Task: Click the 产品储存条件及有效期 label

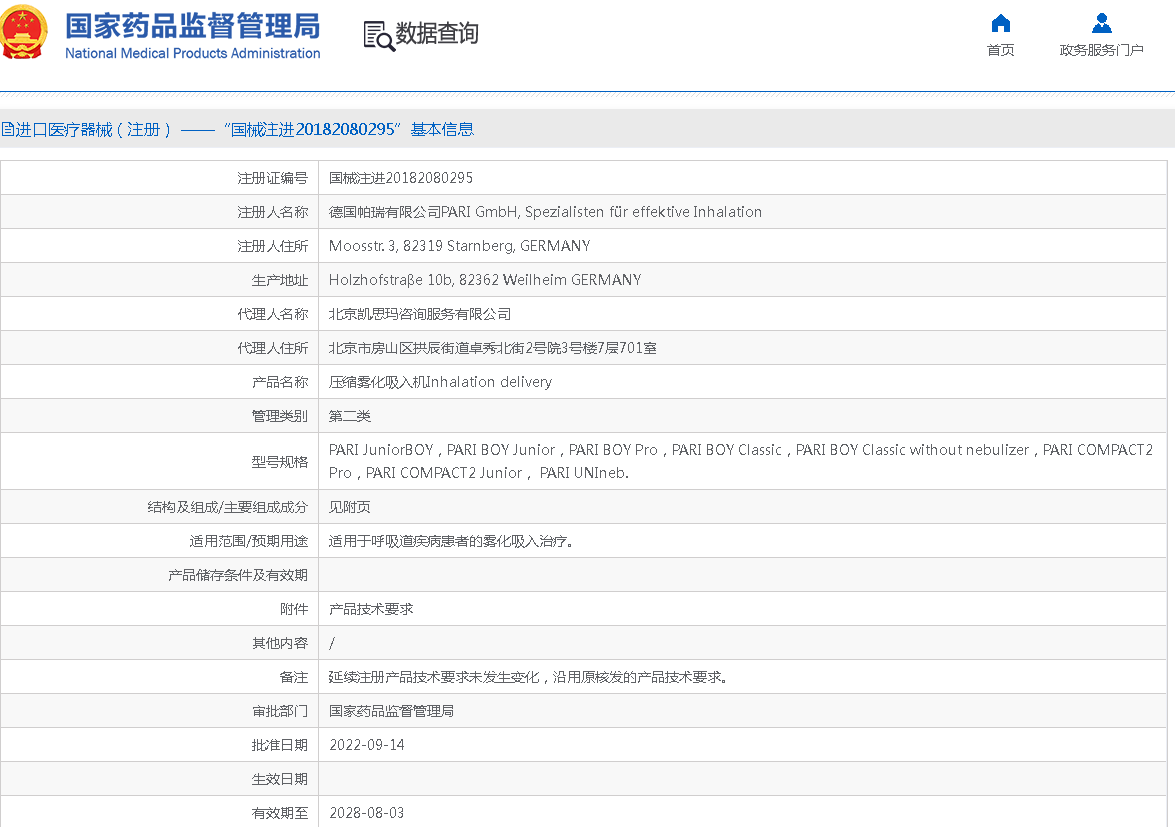Action: [x=238, y=575]
